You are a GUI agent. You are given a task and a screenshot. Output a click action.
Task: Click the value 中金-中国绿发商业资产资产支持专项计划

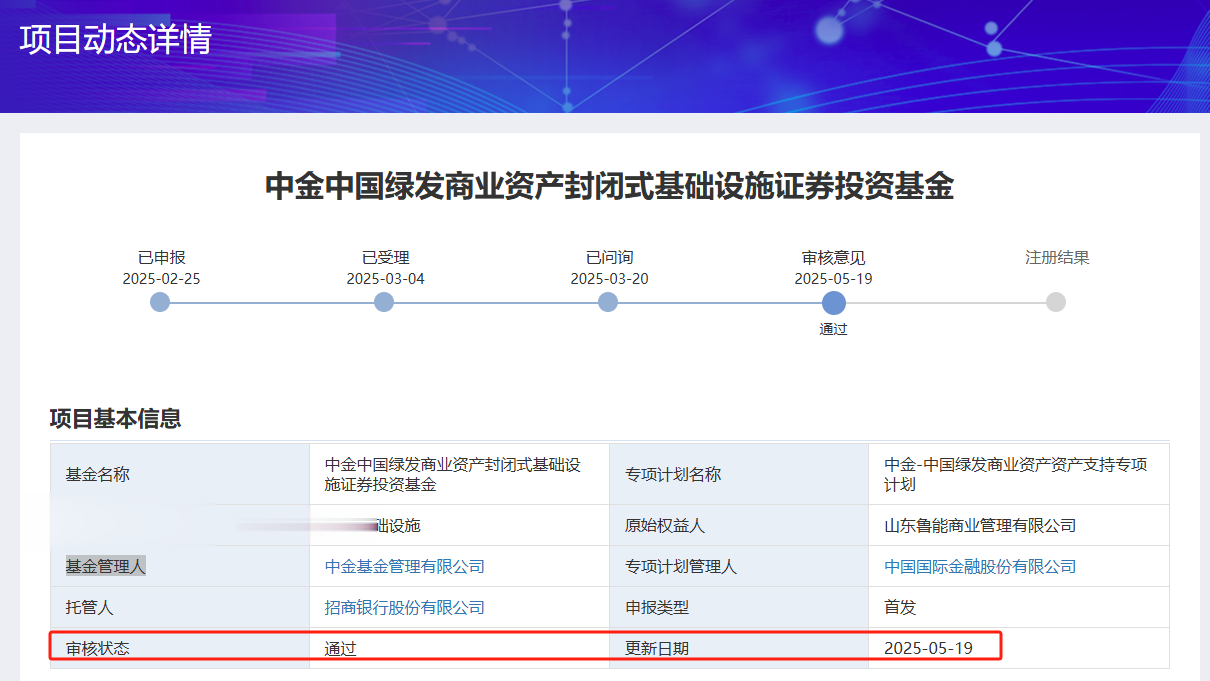tap(1016, 475)
